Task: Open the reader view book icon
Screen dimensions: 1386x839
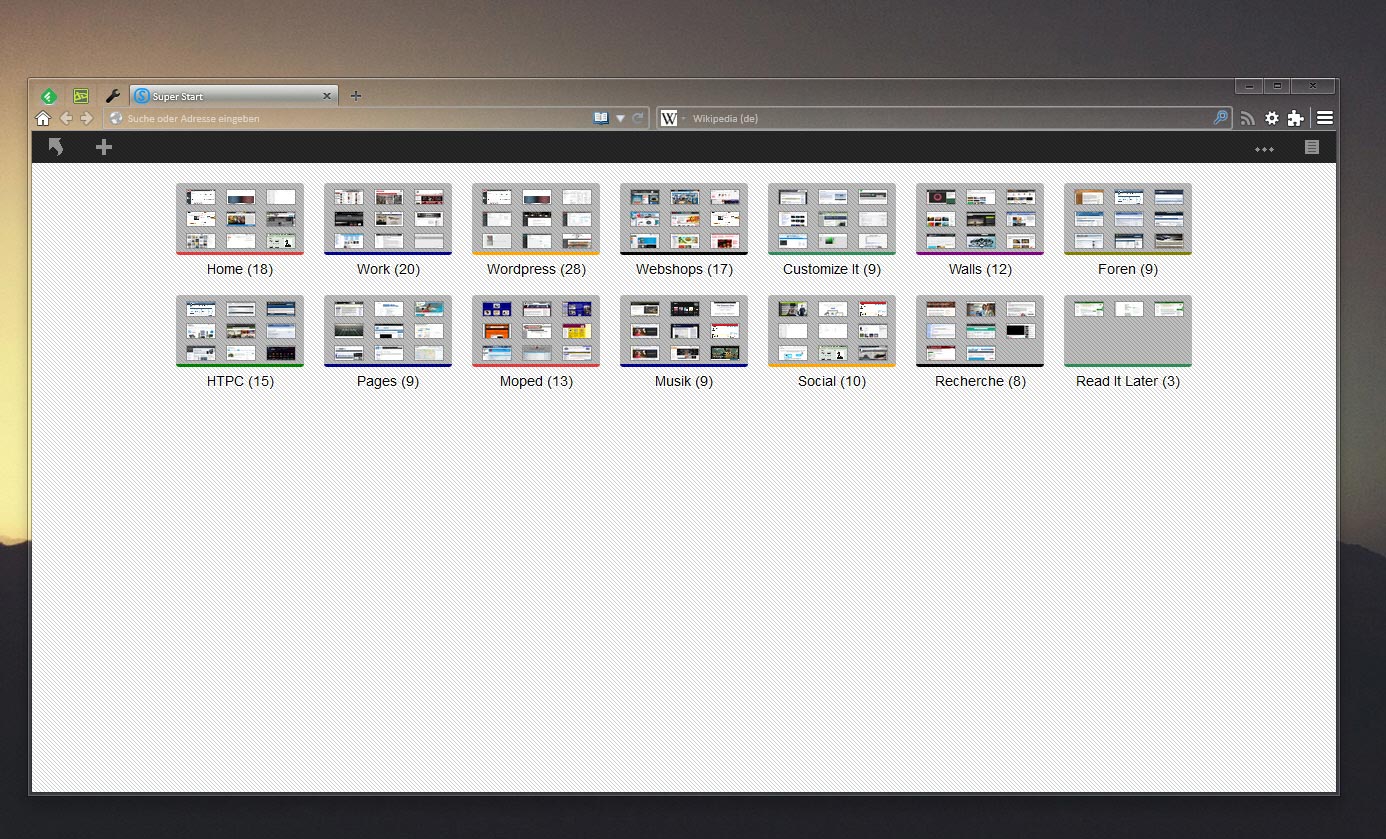Action: (601, 118)
